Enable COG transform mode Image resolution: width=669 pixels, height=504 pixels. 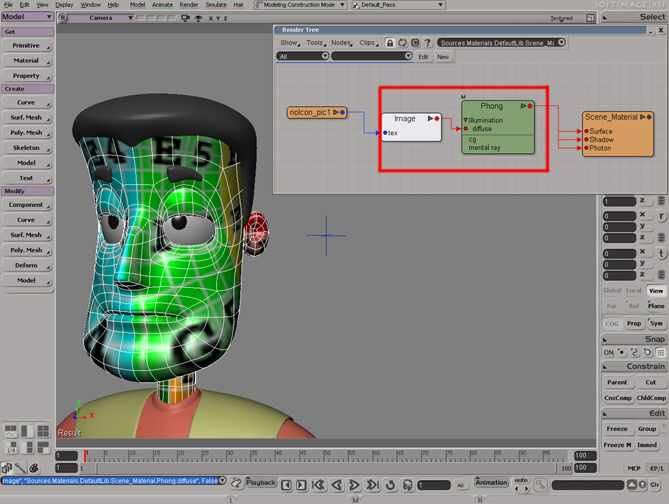click(x=611, y=323)
